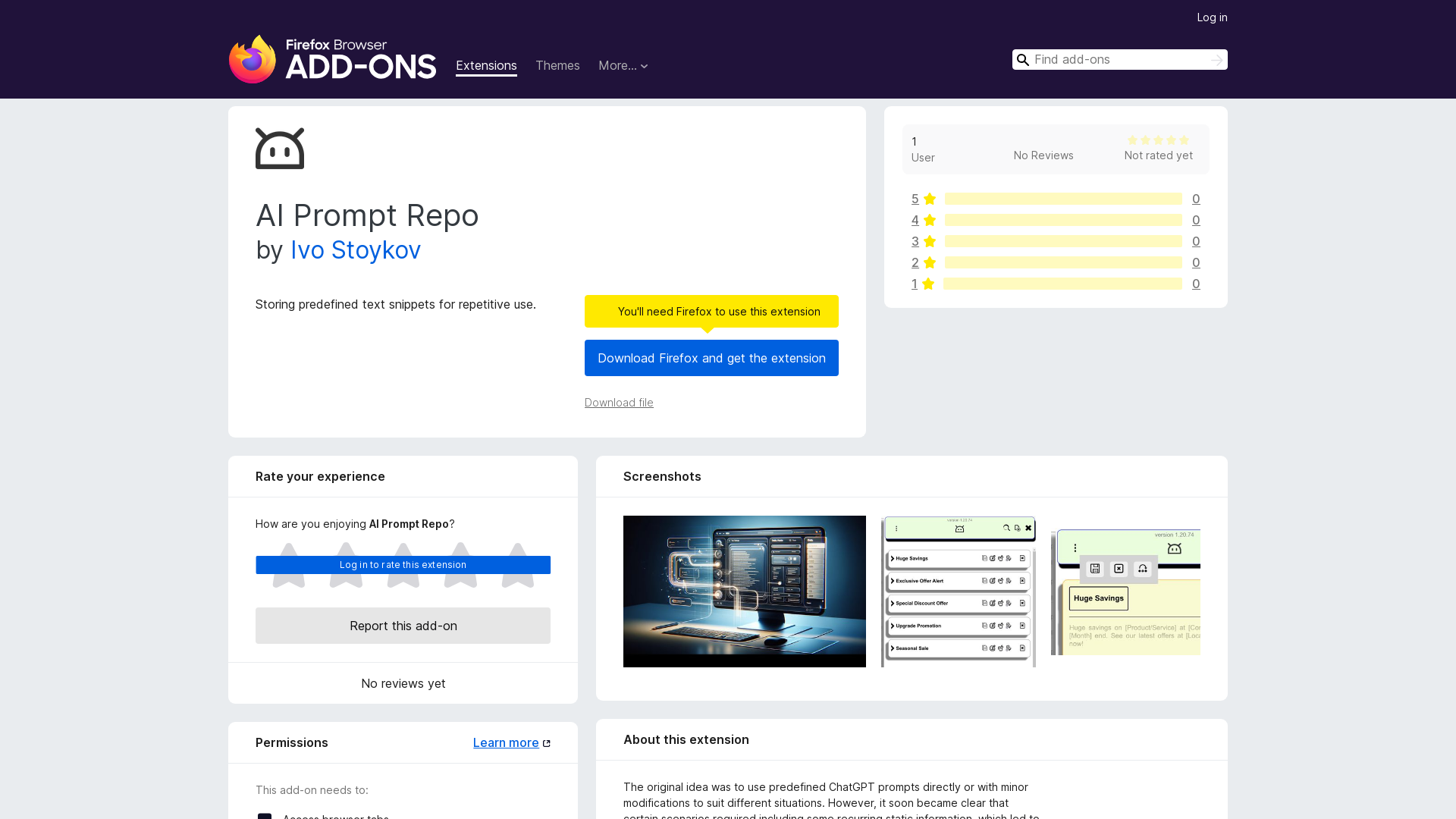This screenshot has height=819, width=1456.
Task: Click the 3-star review count of 0
Action: point(1196,241)
